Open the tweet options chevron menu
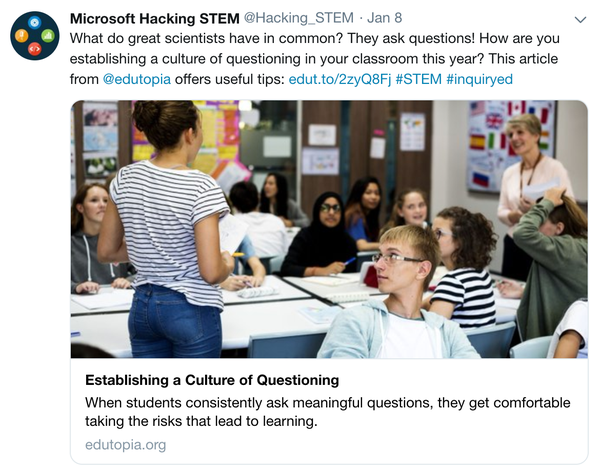The height and width of the screenshot is (475, 600). pos(580,21)
